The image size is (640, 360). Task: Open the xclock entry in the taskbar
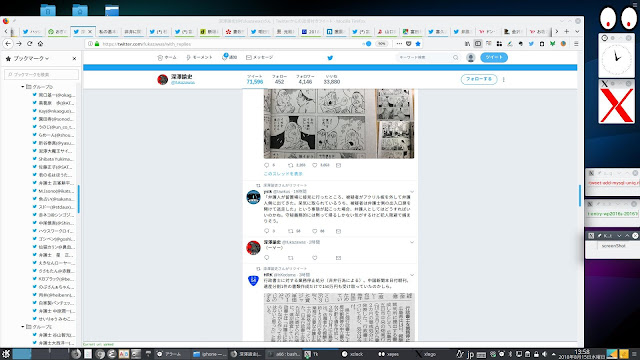(353, 354)
